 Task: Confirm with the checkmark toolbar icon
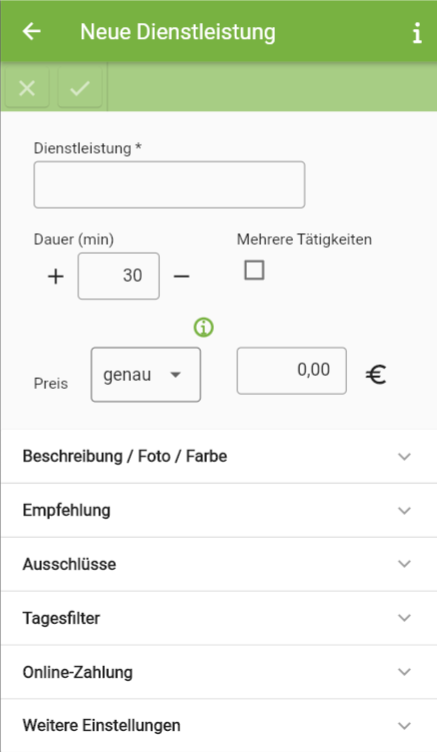(80, 88)
